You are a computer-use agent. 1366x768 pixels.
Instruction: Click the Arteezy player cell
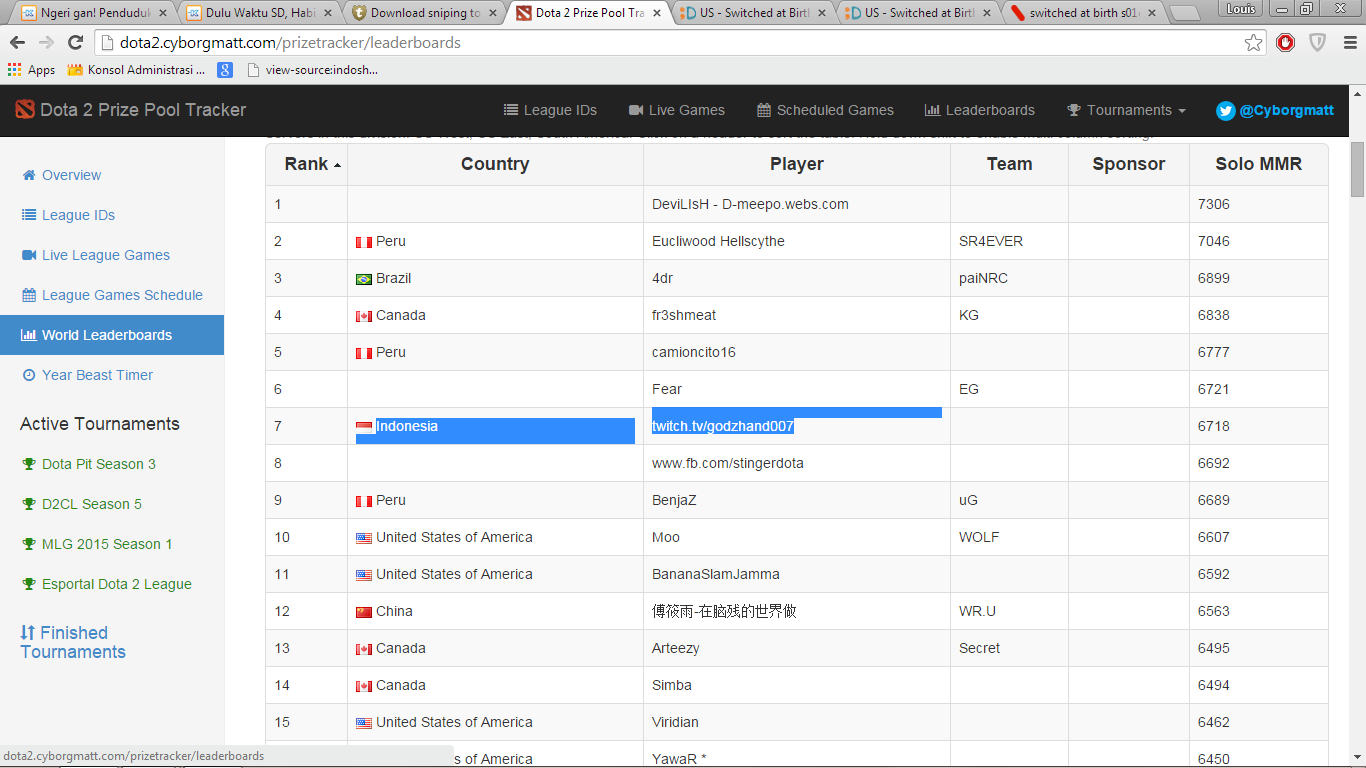797,648
